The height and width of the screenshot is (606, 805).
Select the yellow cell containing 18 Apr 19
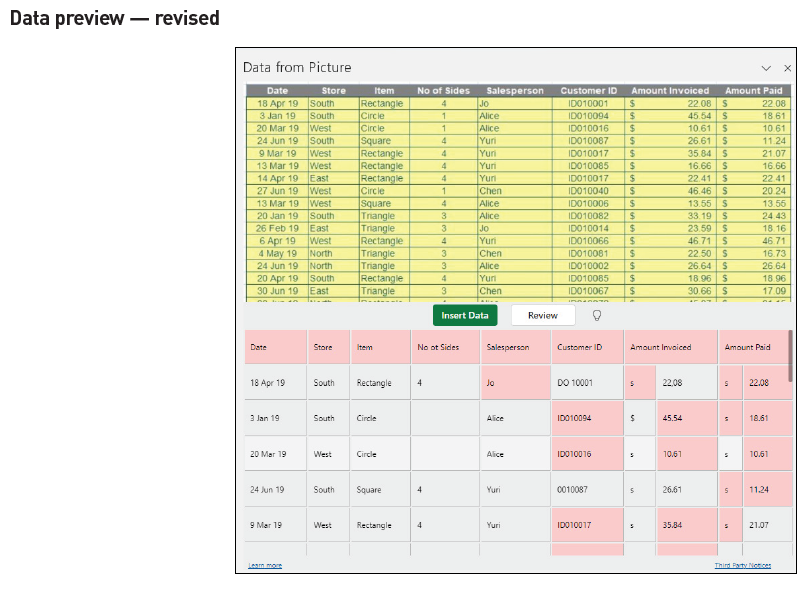pos(277,103)
